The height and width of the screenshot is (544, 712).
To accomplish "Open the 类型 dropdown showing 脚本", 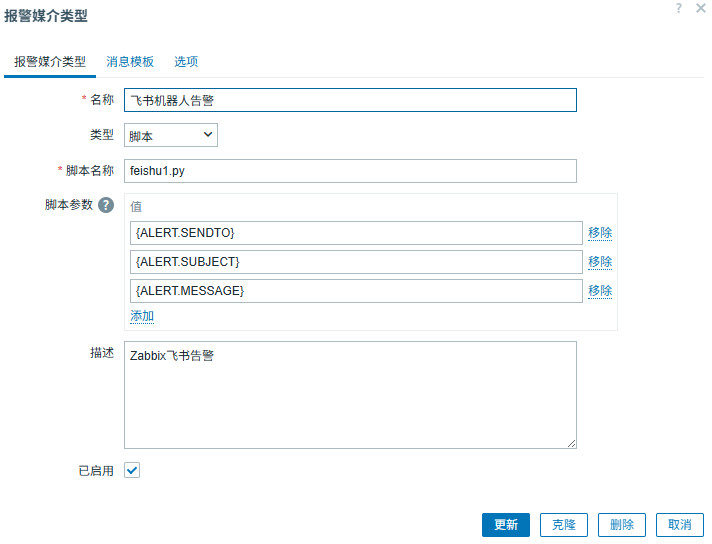I will (x=171, y=135).
